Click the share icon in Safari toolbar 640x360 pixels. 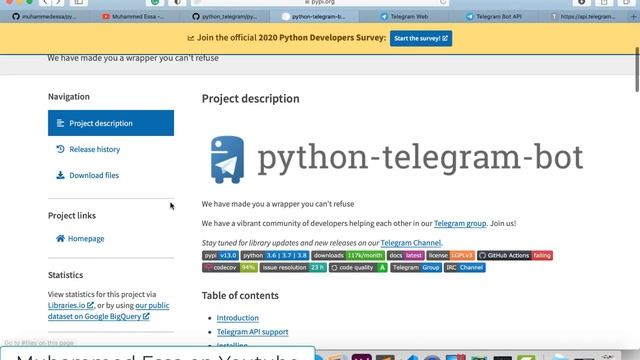pos(604,2)
